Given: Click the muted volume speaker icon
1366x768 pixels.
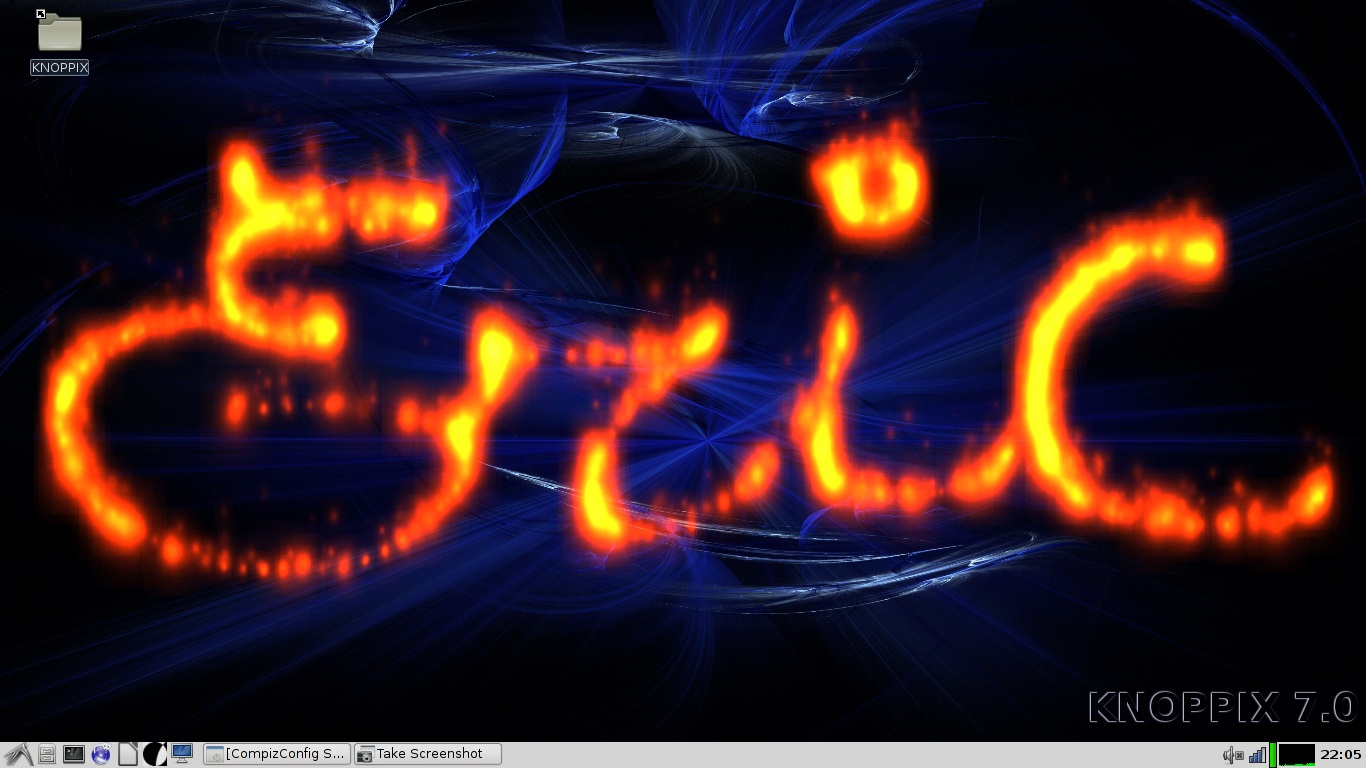Looking at the screenshot, I should click(x=1233, y=755).
